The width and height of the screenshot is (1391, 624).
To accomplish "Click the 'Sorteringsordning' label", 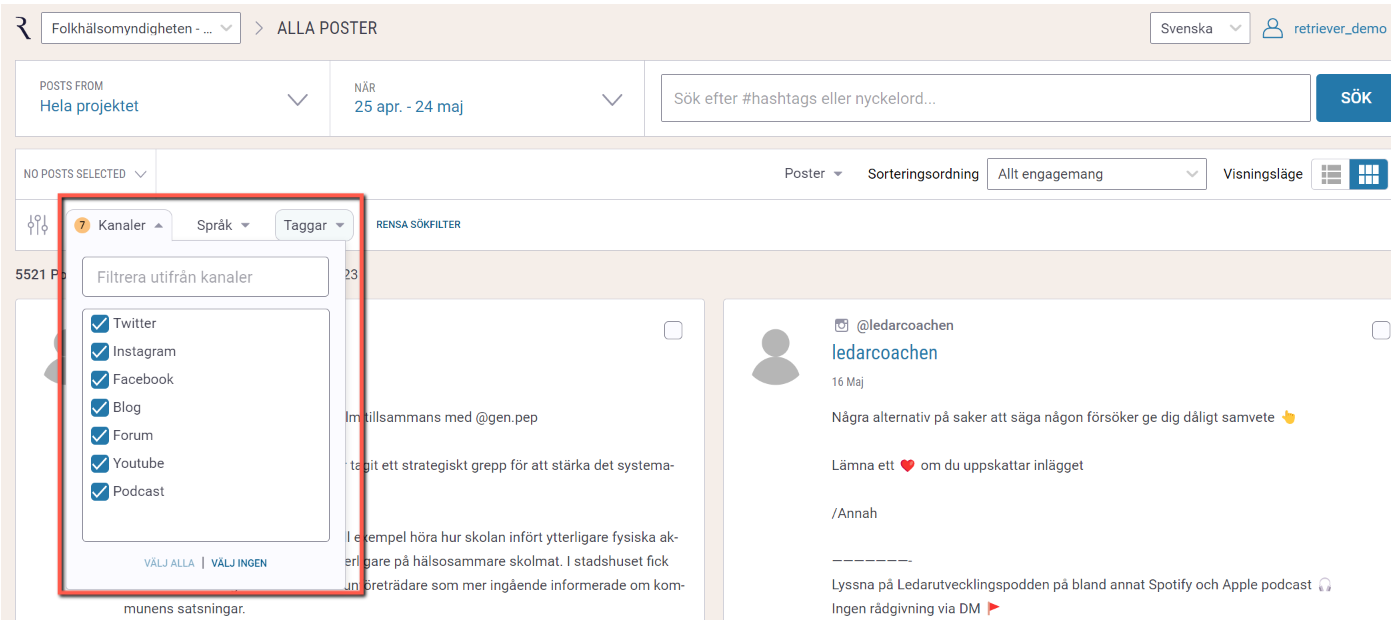I will point(923,174).
